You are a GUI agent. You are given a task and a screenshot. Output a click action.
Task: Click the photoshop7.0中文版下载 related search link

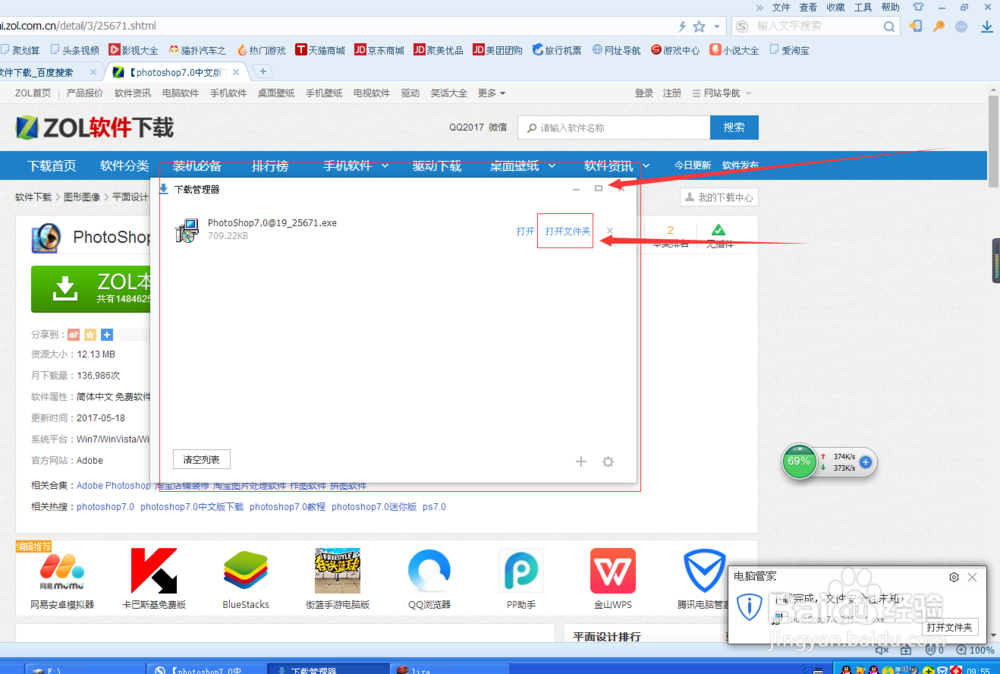[192, 507]
